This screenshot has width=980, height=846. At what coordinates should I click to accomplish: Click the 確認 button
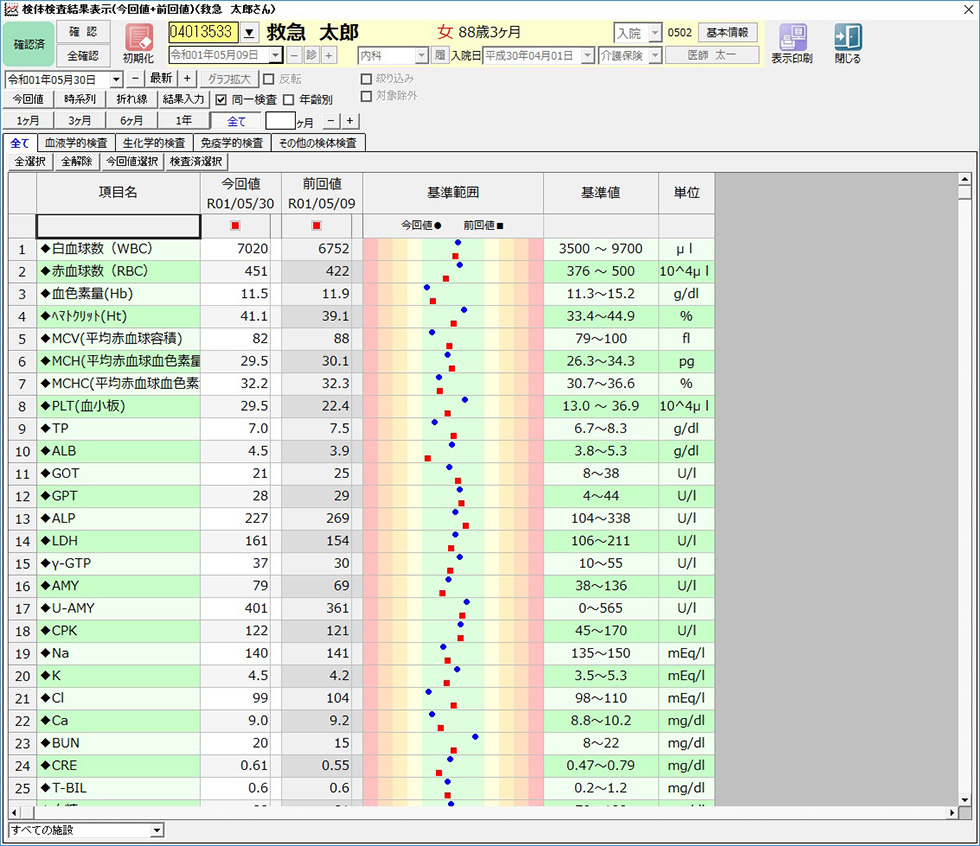click(83, 32)
